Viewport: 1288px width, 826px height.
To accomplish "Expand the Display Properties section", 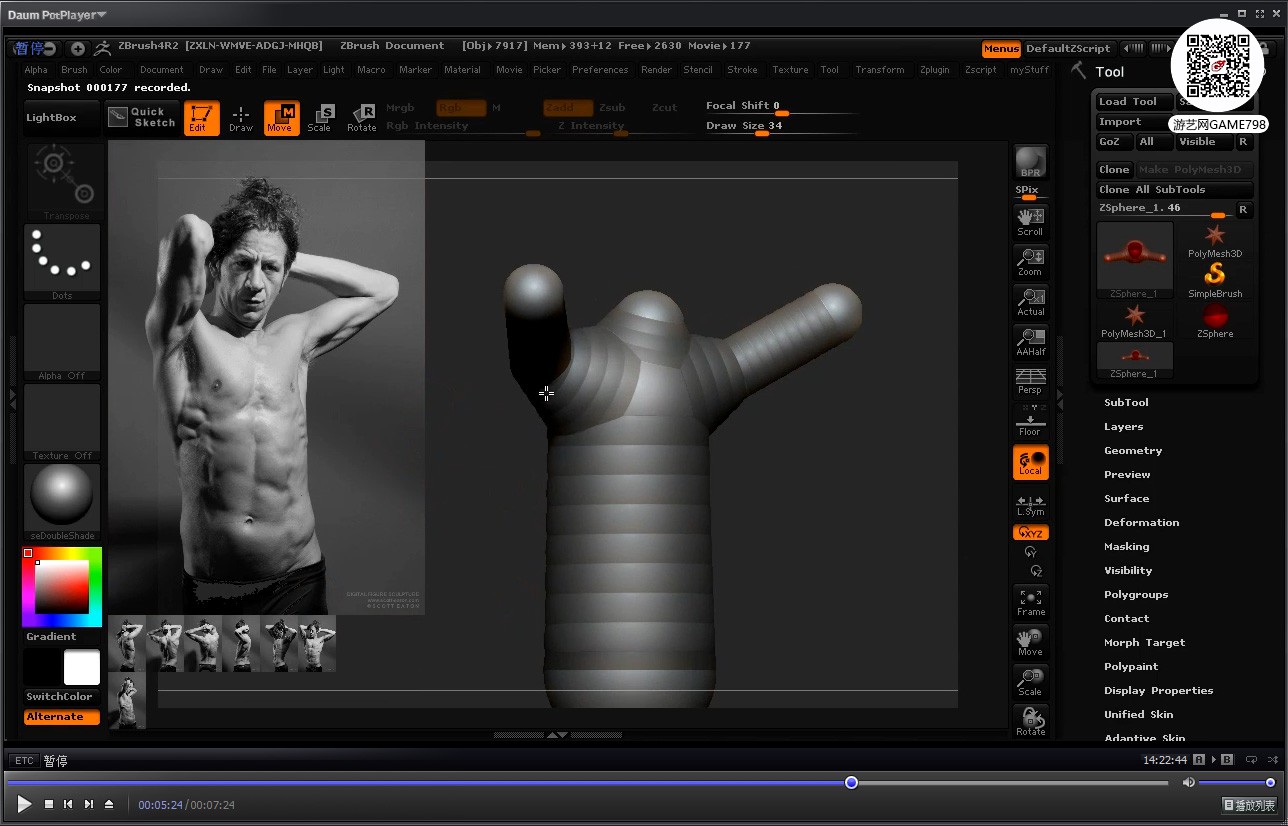I will point(1158,690).
